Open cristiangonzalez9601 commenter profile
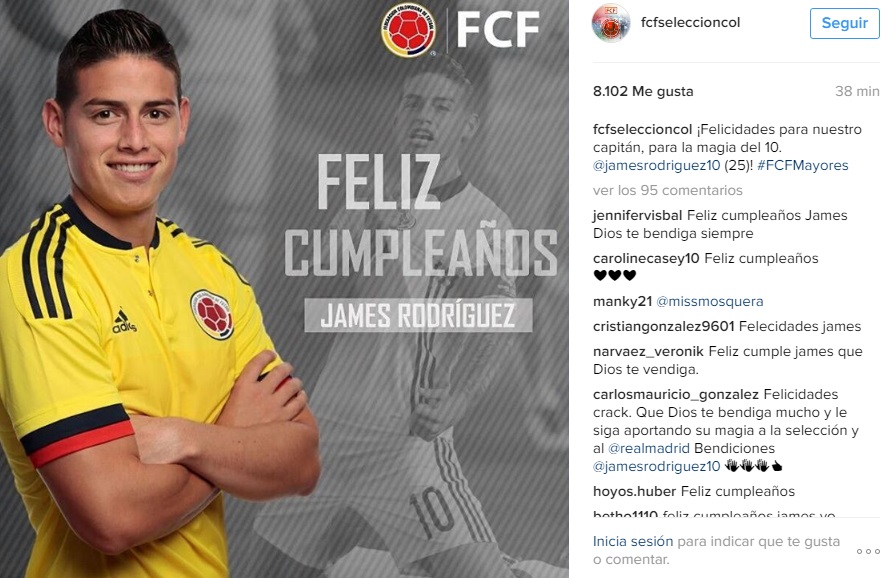 tap(664, 326)
